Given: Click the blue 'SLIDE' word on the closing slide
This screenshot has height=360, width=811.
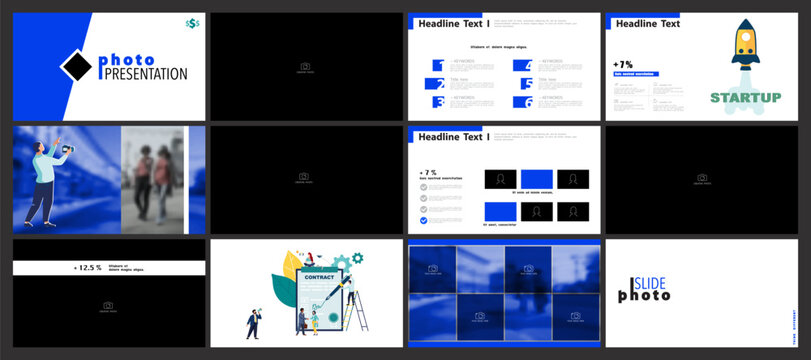Looking at the screenshot, I should click(x=650, y=283).
